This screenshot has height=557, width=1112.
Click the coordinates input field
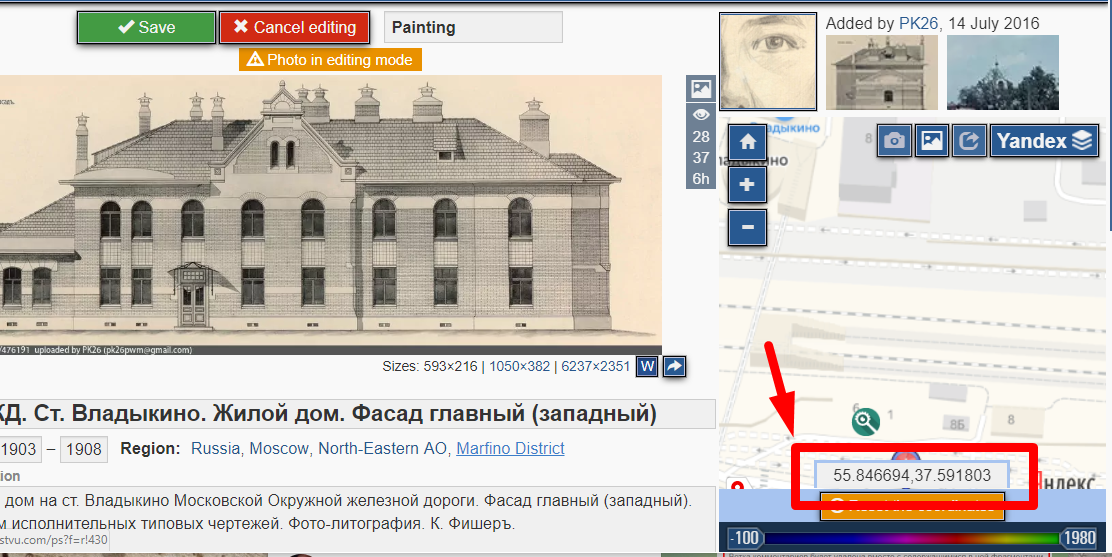click(912, 475)
